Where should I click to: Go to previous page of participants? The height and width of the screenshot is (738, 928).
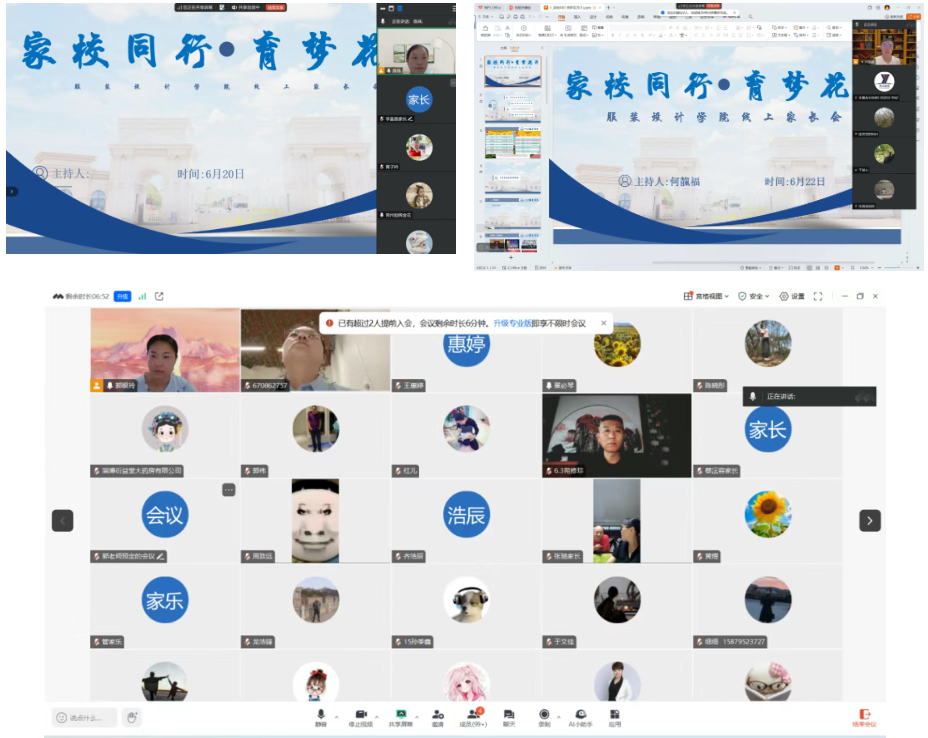point(63,520)
